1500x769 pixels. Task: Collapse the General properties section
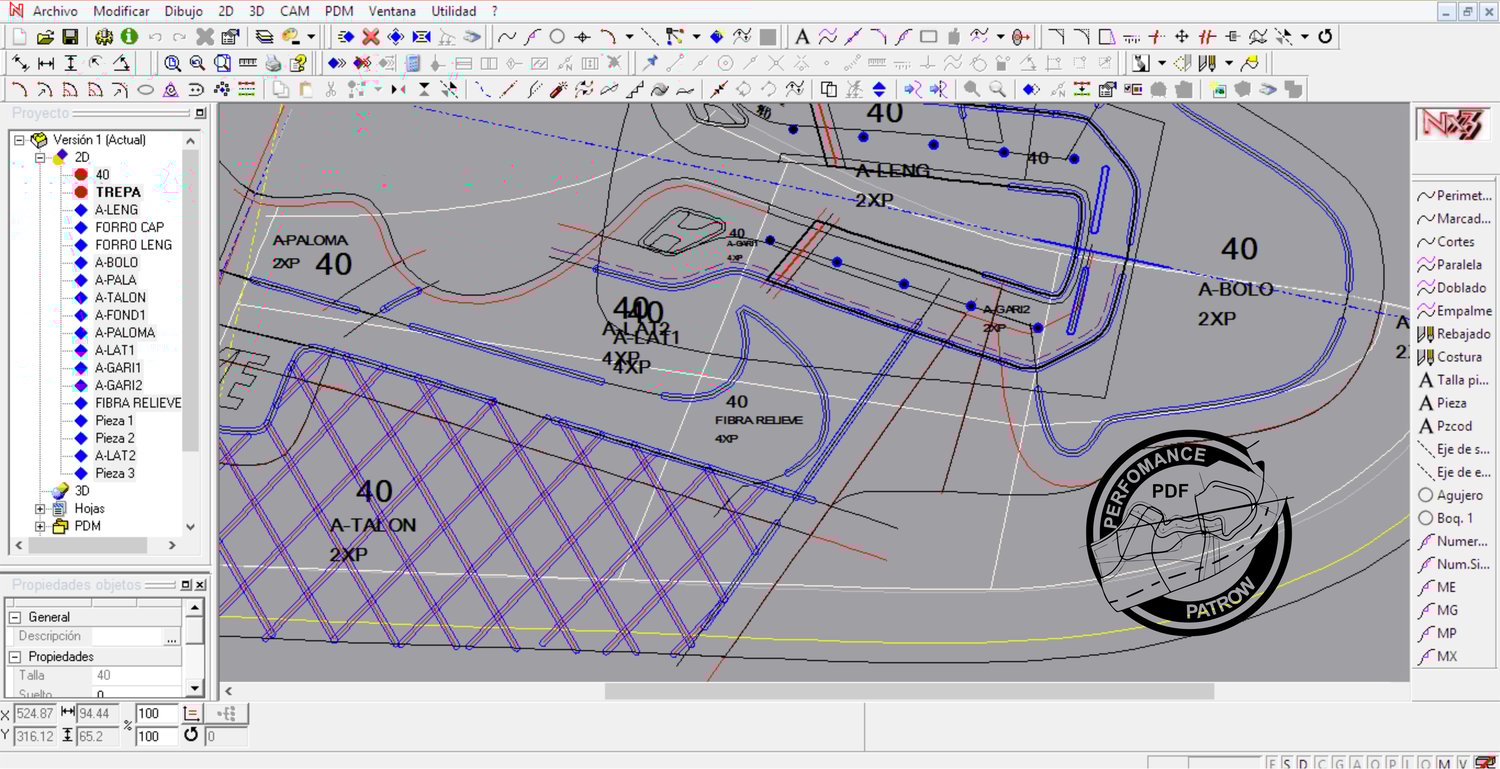(x=16, y=617)
